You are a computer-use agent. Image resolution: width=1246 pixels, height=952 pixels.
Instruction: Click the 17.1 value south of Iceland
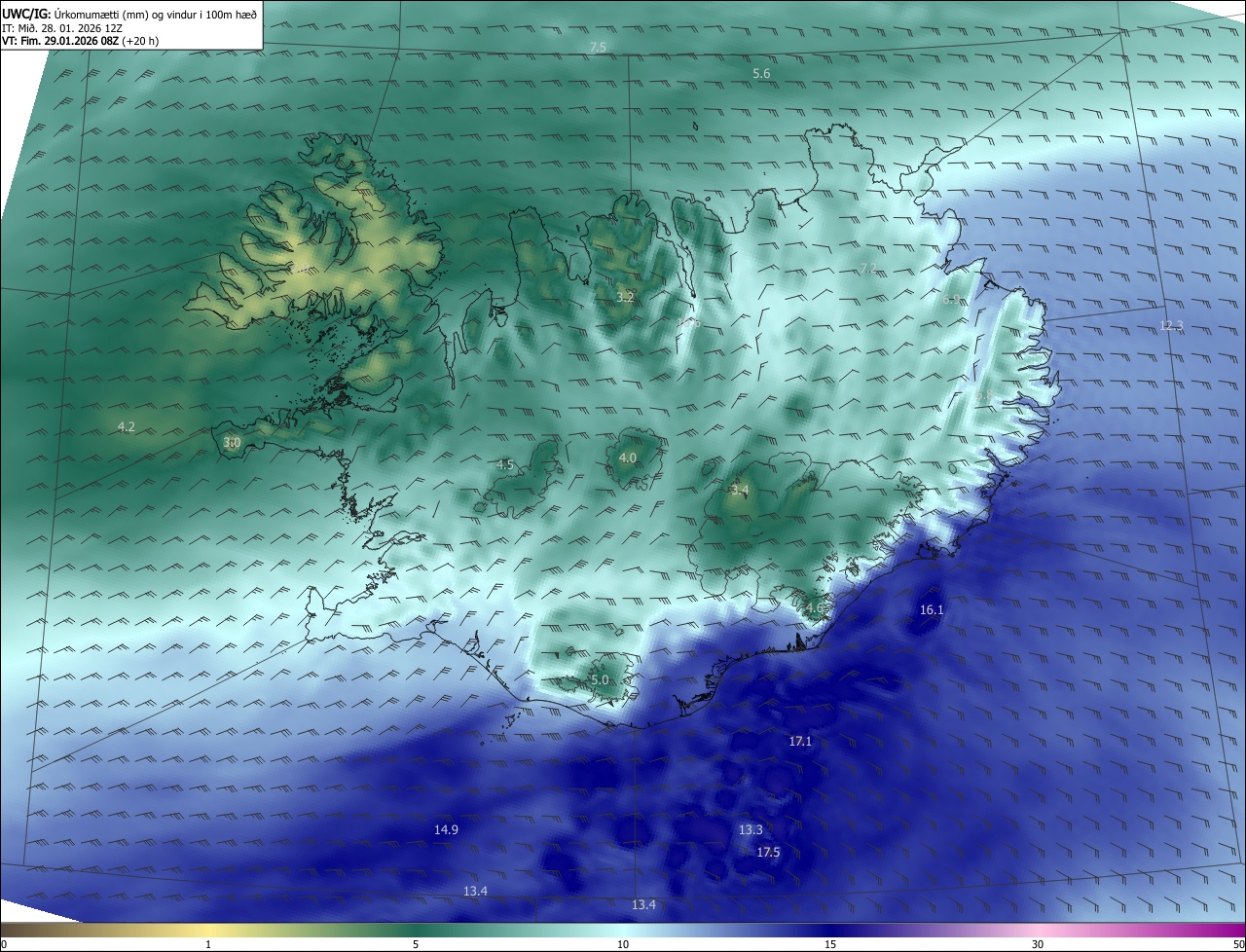pyautogui.click(x=799, y=742)
